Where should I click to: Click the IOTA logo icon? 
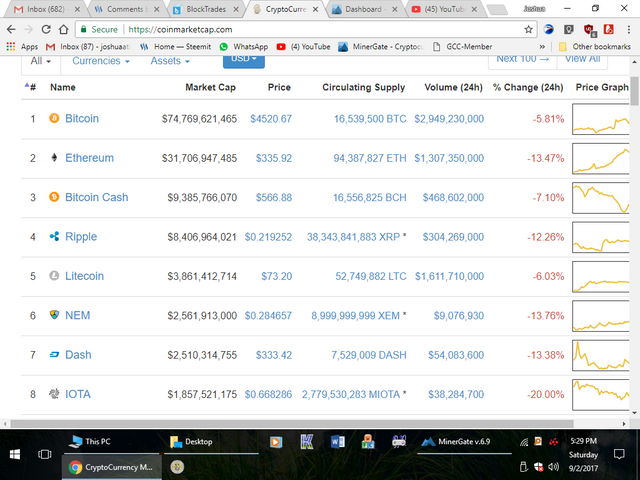click(x=54, y=394)
